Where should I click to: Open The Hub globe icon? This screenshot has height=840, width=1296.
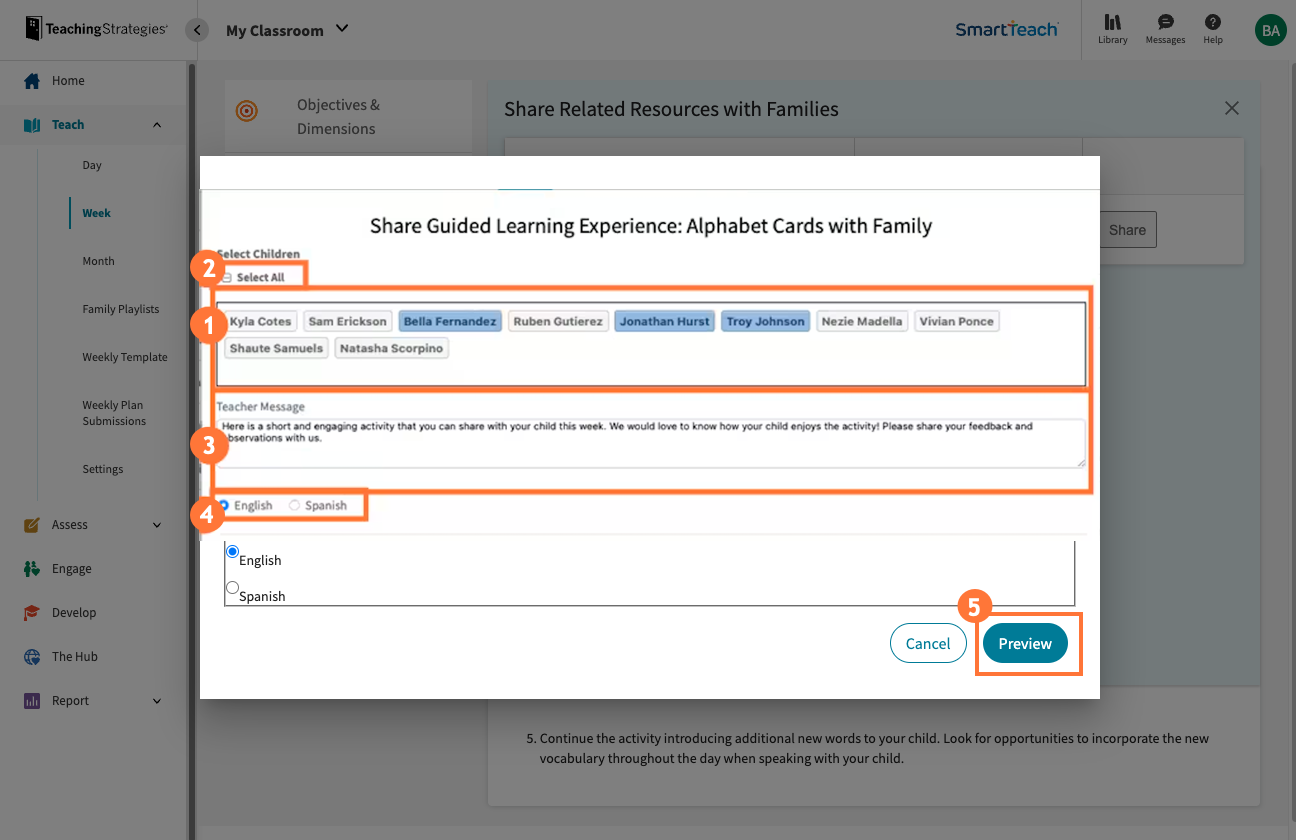[x=32, y=657]
